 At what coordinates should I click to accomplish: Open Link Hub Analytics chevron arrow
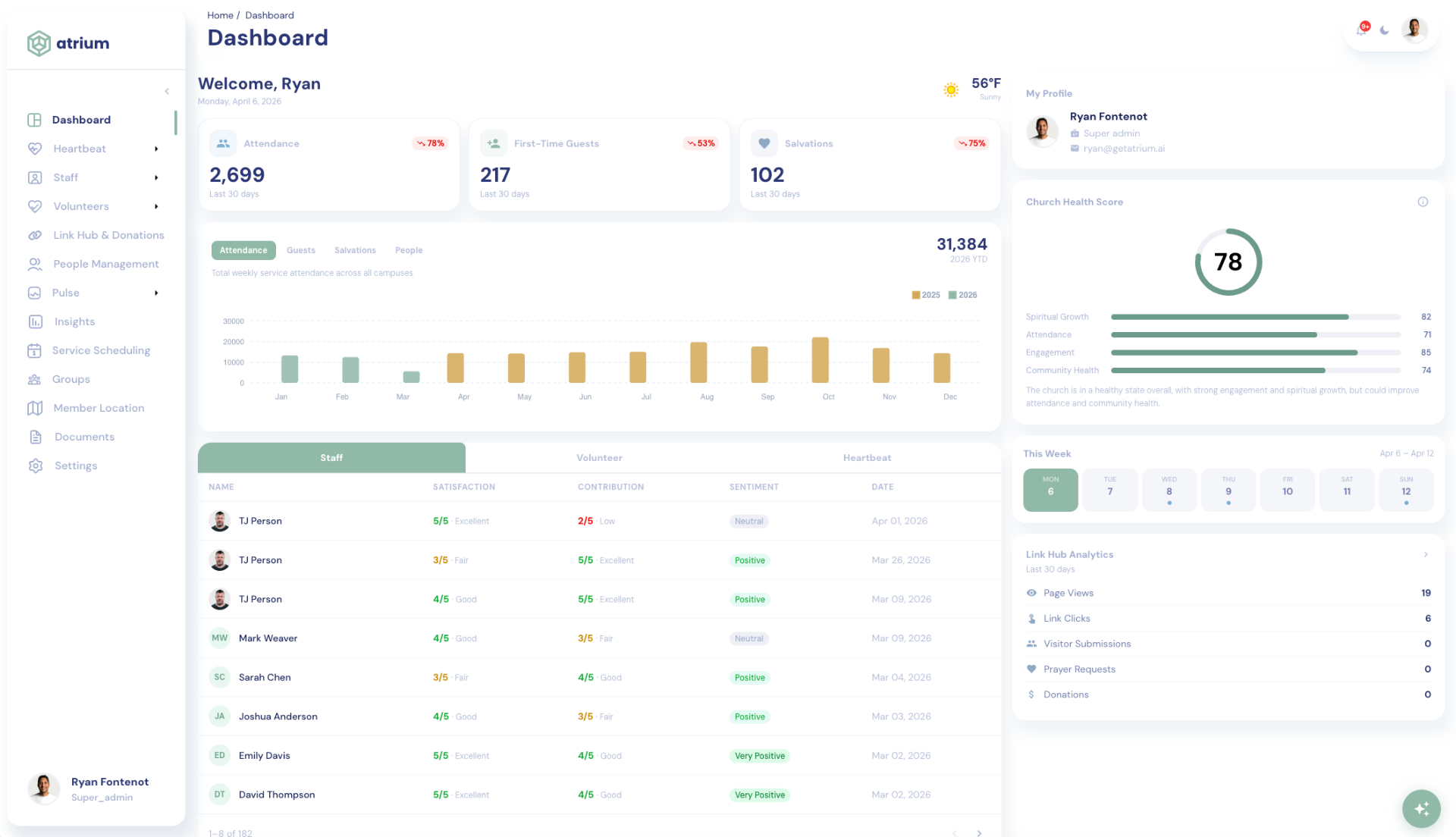point(1426,554)
